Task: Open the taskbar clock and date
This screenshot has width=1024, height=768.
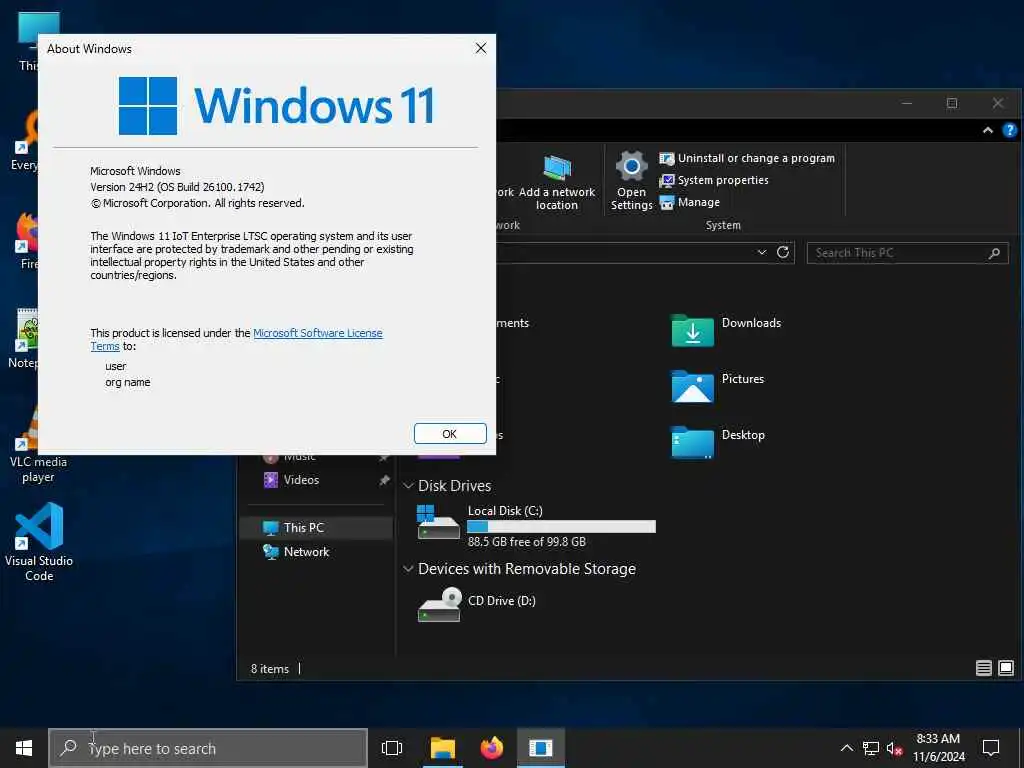Action: tap(938, 748)
